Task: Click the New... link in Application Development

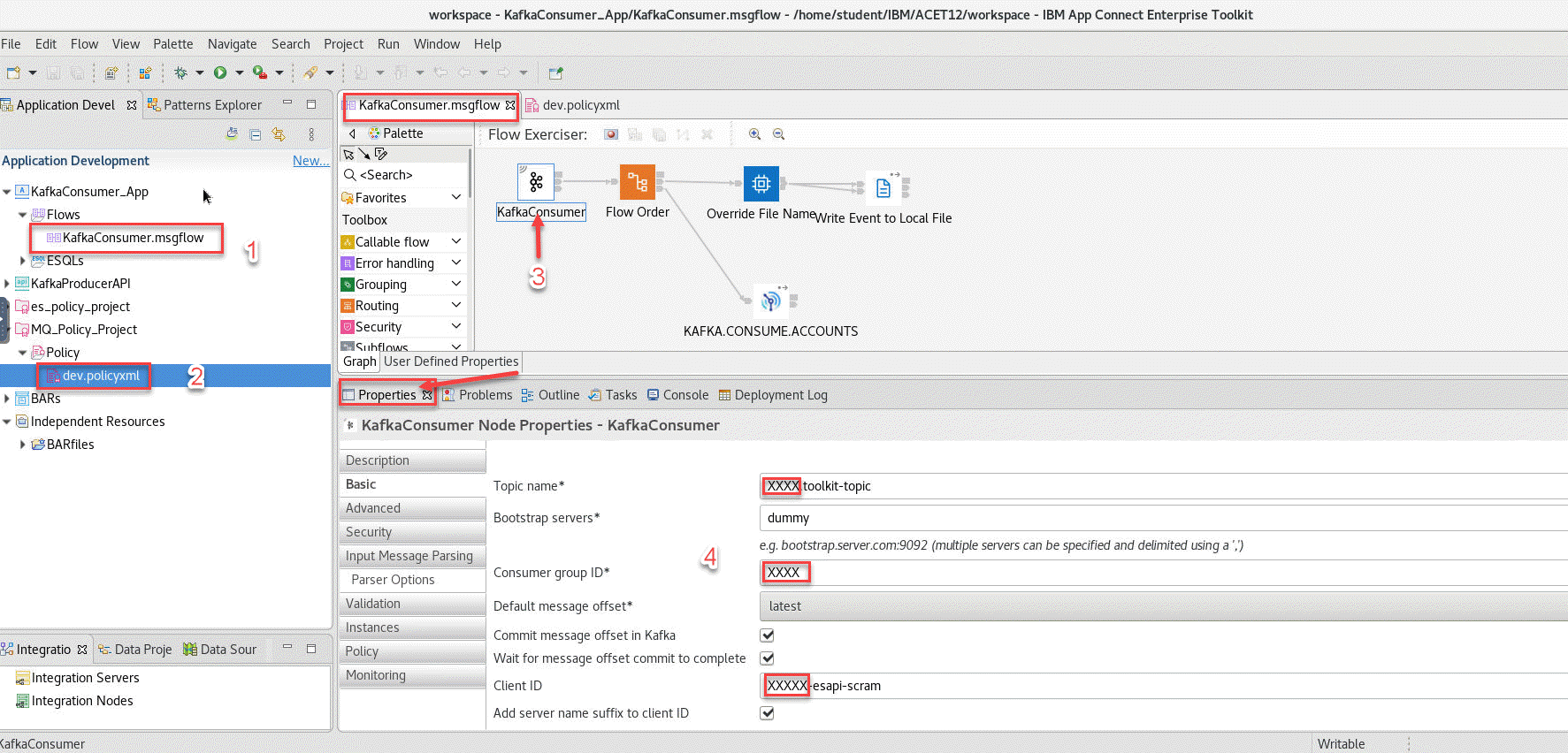Action: coord(310,161)
